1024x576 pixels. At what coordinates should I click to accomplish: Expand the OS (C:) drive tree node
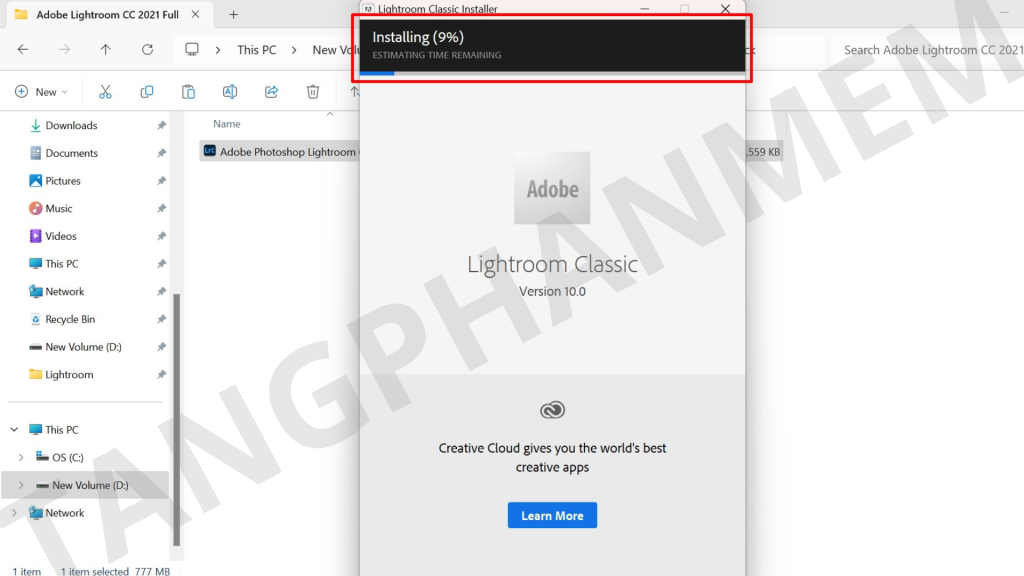21,458
